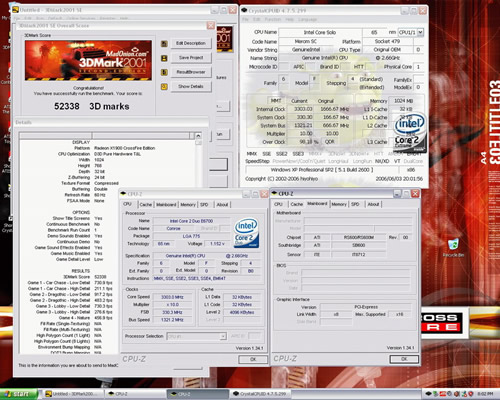
Task: Select Memory tab in the CPU-Z processor window
Action: tap(188, 205)
